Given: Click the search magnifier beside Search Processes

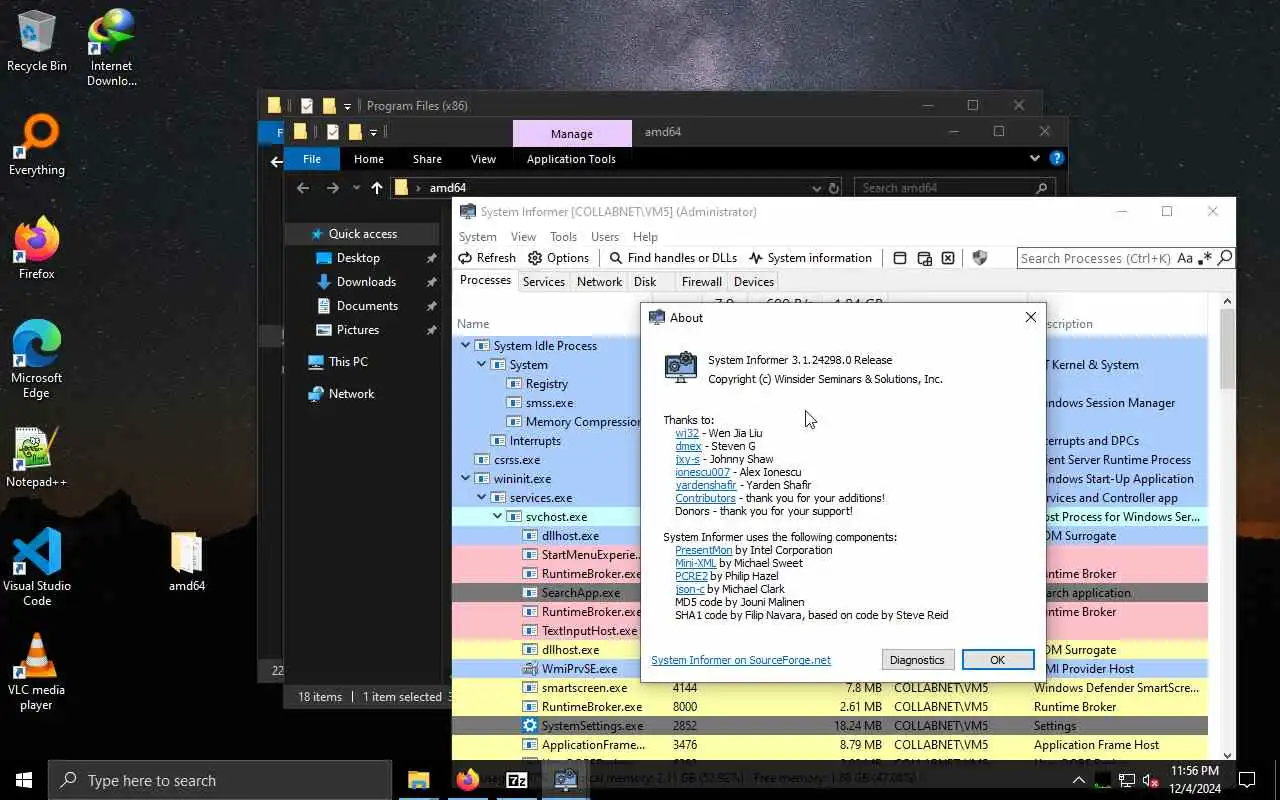Looking at the screenshot, I should (x=1225, y=258).
